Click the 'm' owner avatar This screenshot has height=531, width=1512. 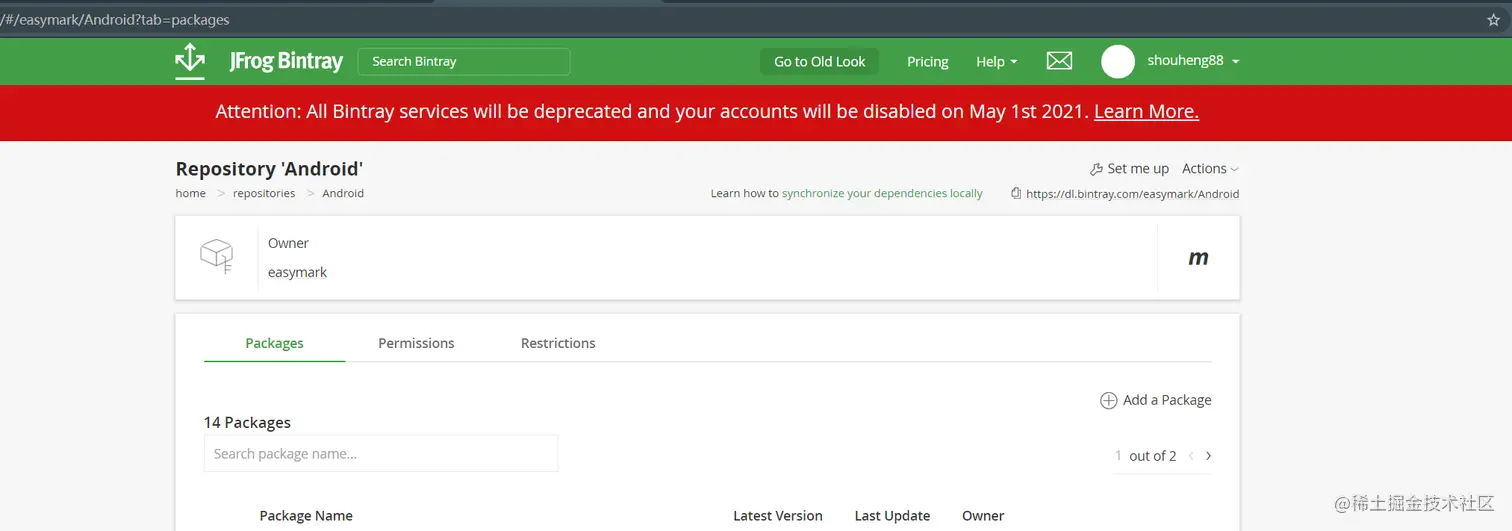coord(1198,257)
